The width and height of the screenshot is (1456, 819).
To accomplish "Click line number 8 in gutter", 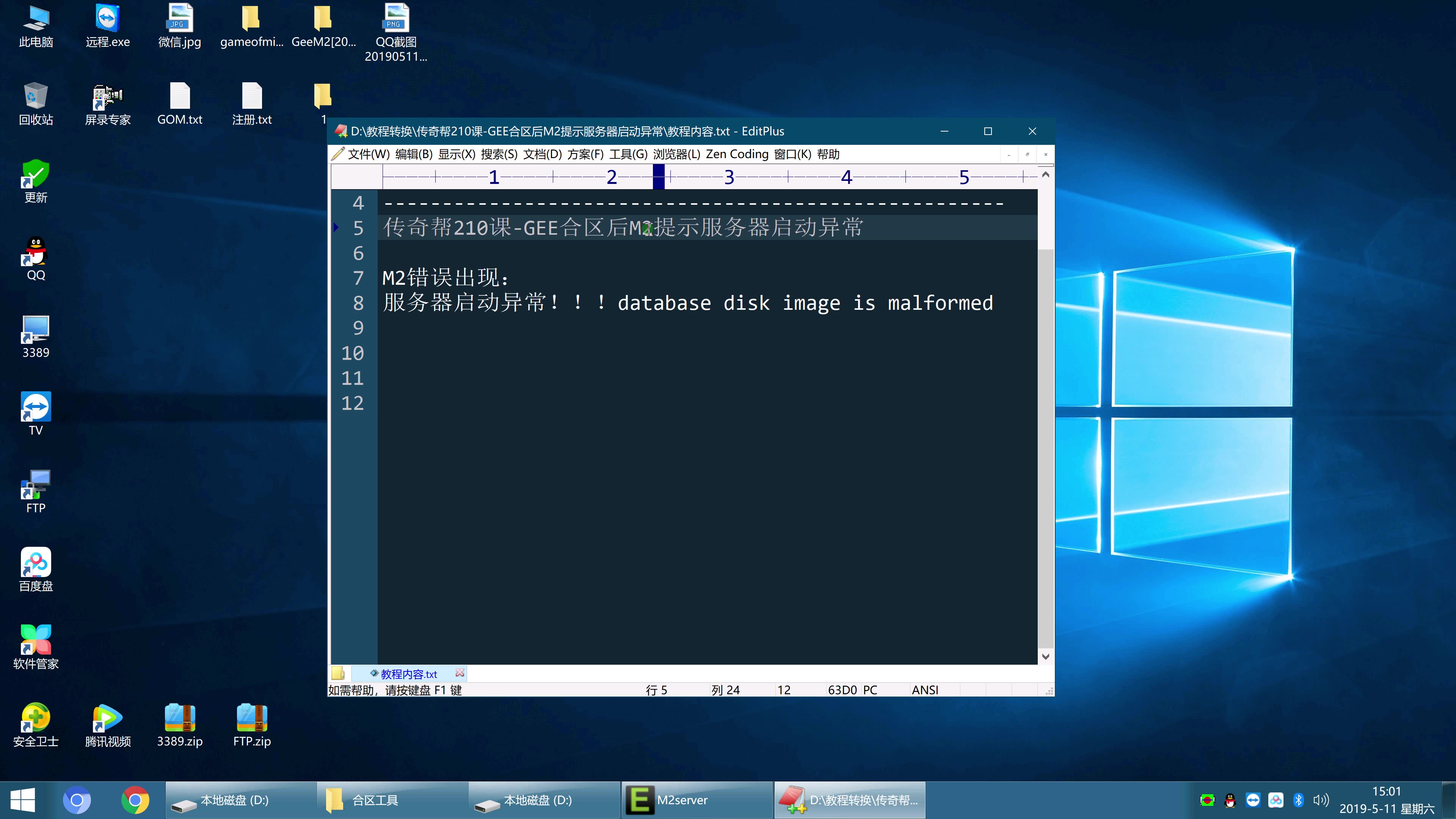I will (358, 303).
